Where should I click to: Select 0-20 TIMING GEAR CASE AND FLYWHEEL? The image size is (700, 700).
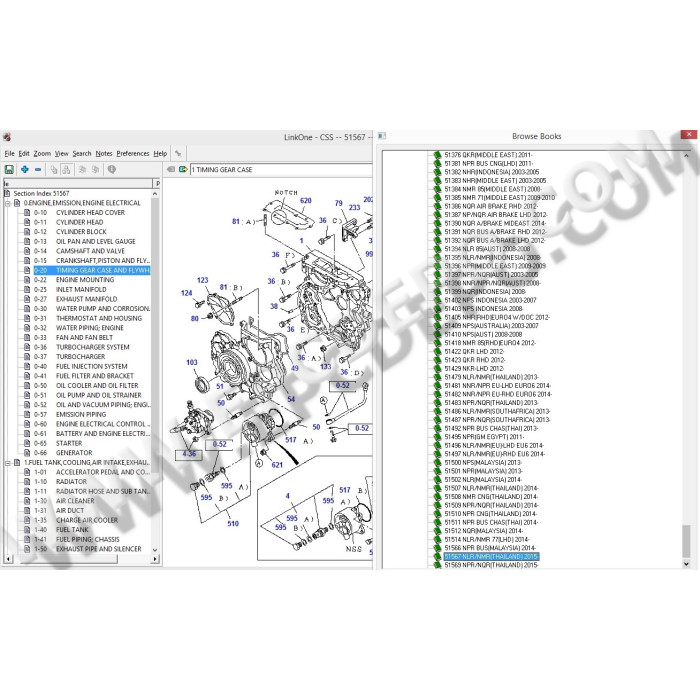click(92, 270)
